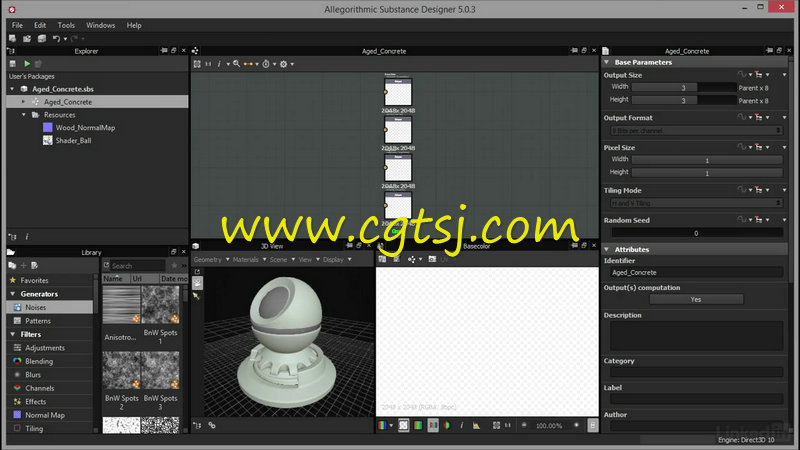Screen dimensions: 800x450
Task: Click the Output Size Width slider
Action: (684, 88)
